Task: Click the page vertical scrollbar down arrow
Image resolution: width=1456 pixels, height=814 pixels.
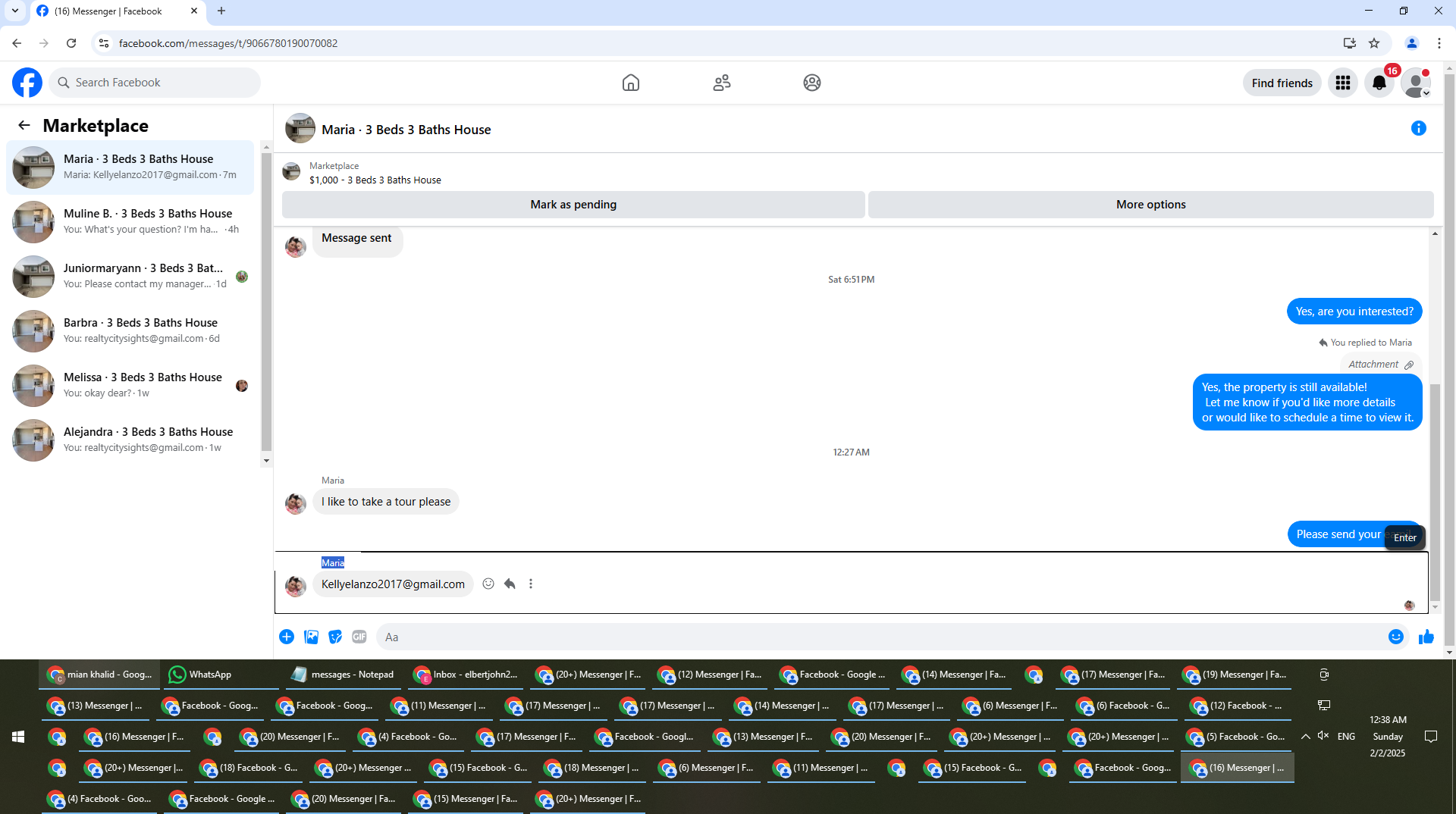Action: coord(1449,653)
